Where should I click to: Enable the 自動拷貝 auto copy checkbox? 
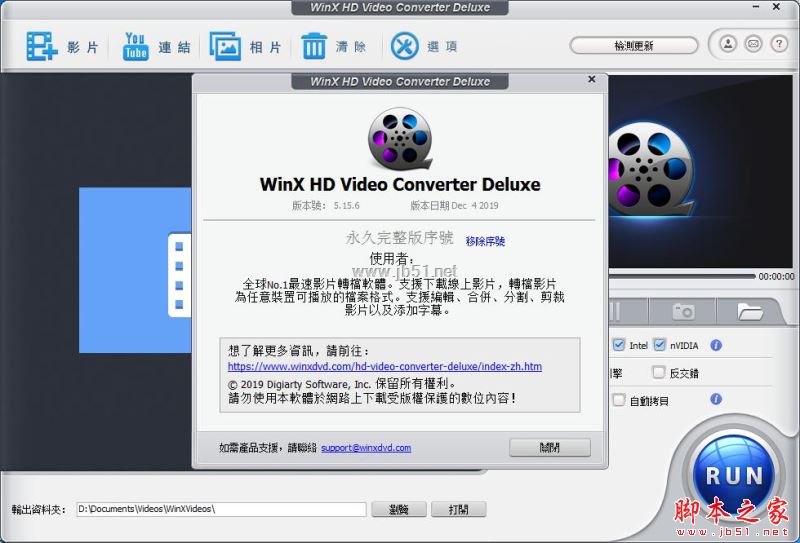point(618,400)
